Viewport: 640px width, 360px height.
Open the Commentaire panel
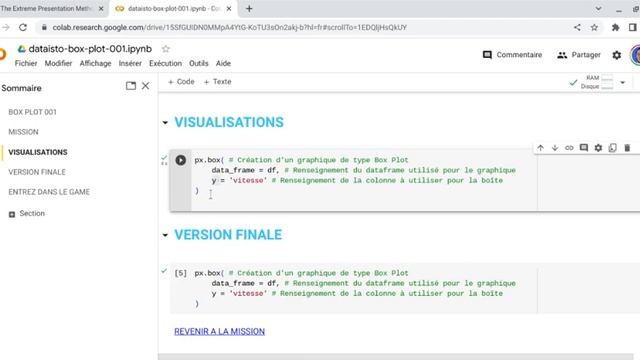[512, 55]
